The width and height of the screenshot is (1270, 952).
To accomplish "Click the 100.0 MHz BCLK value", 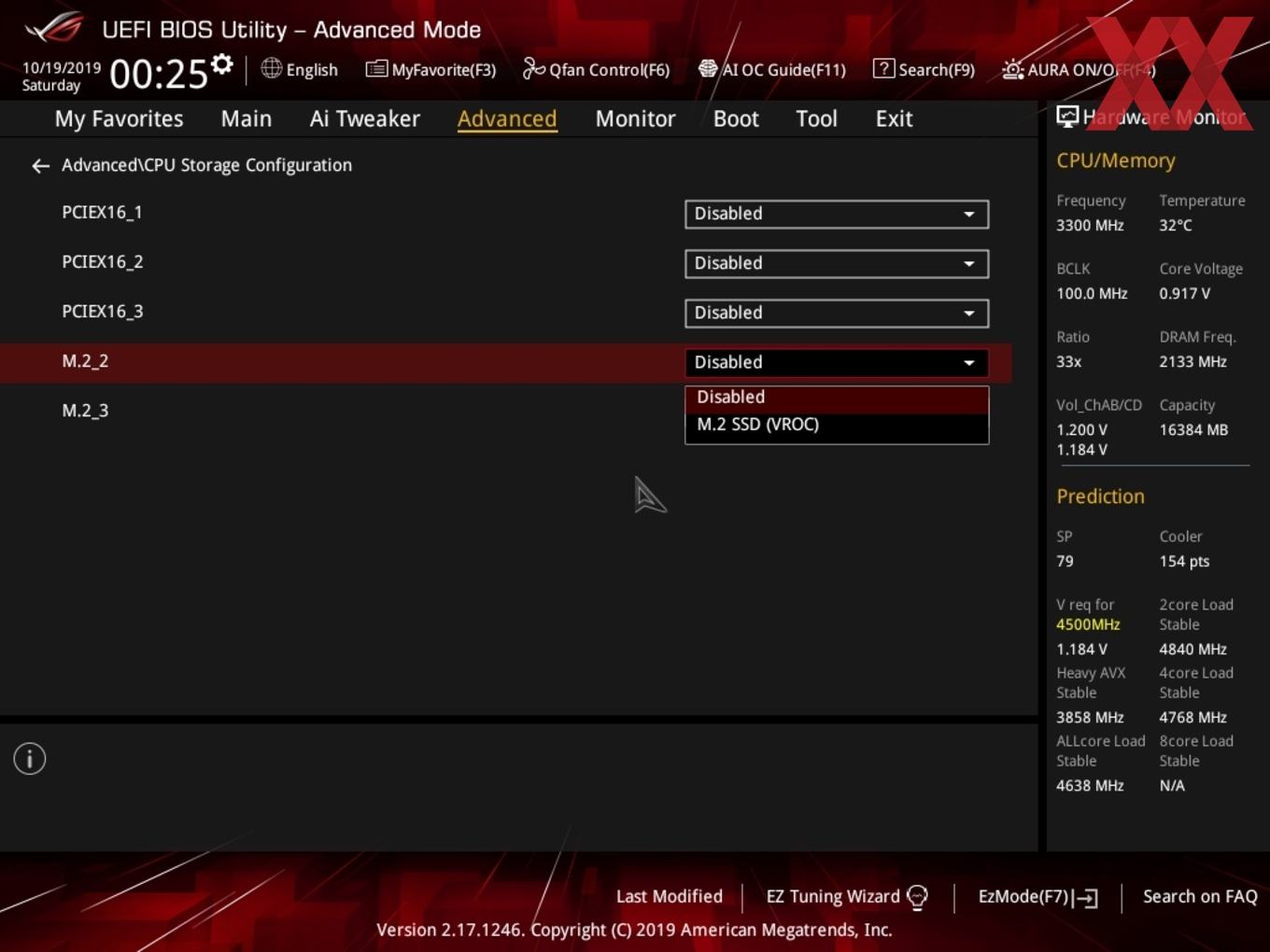I will [x=1092, y=294].
